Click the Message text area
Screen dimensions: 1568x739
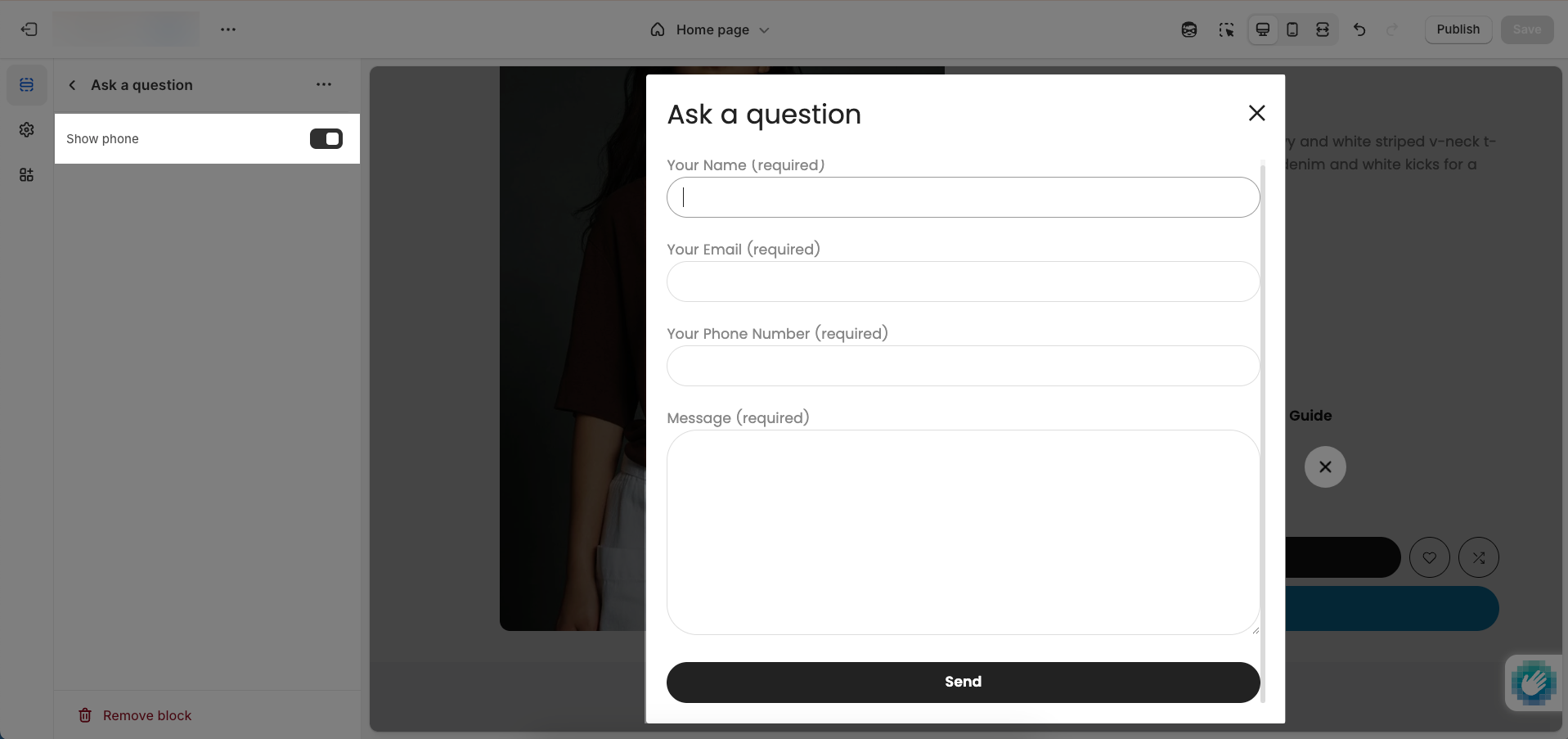(x=963, y=533)
